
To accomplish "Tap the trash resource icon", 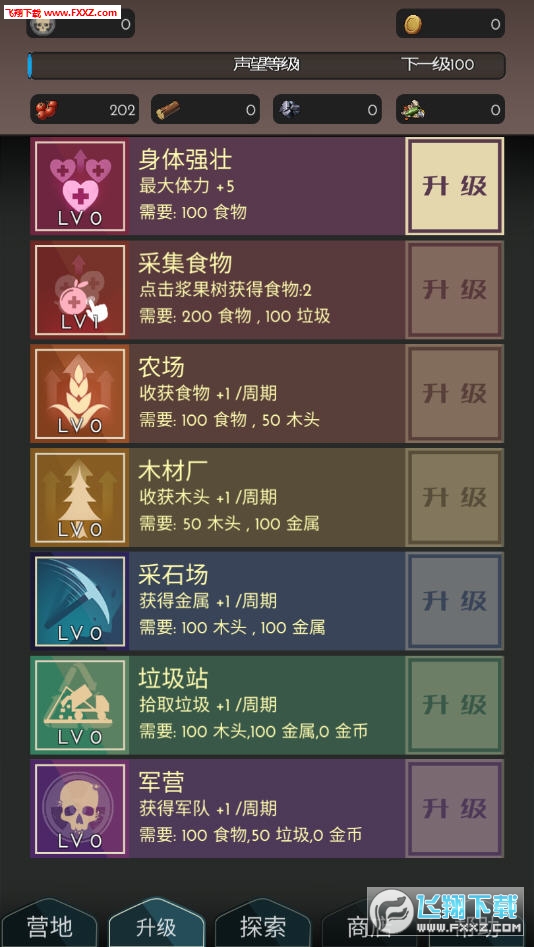I will [413, 110].
